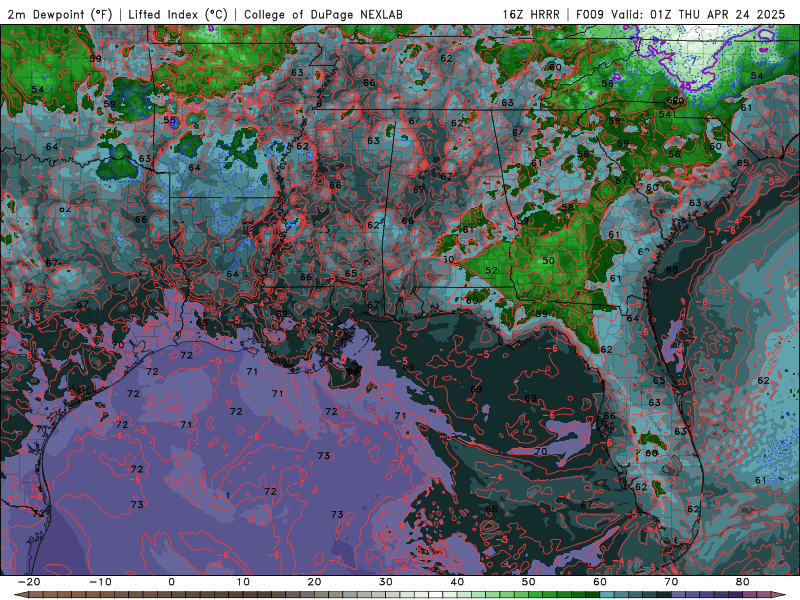Click the "16Z HRRR" model run label
Viewport: 800px width, 600px height.
click(531, 15)
